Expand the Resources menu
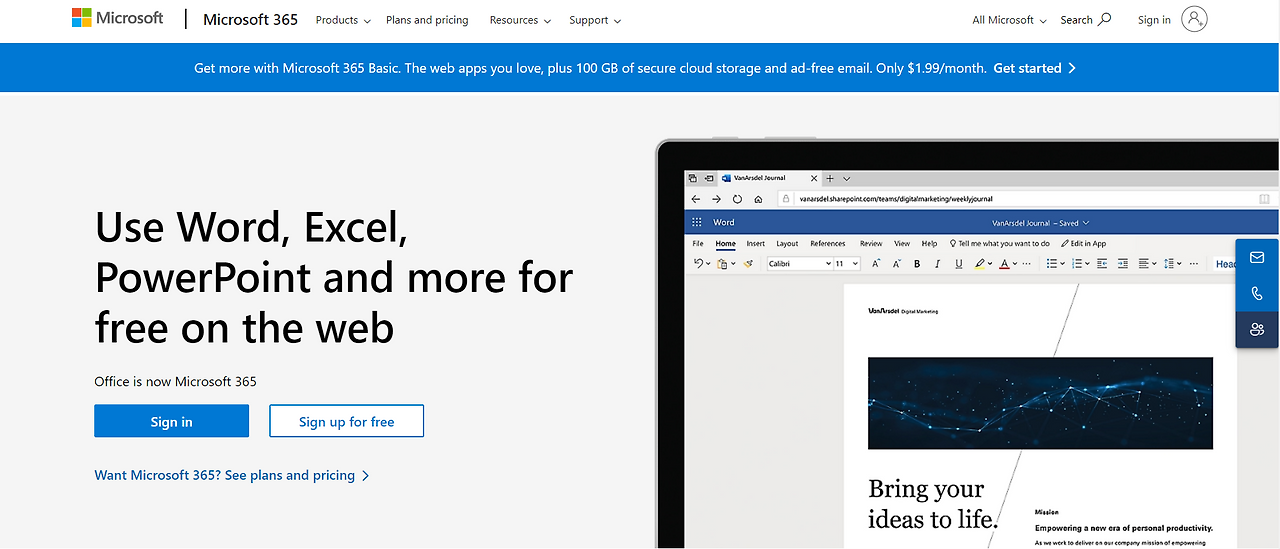The image size is (1280, 549). [521, 20]
